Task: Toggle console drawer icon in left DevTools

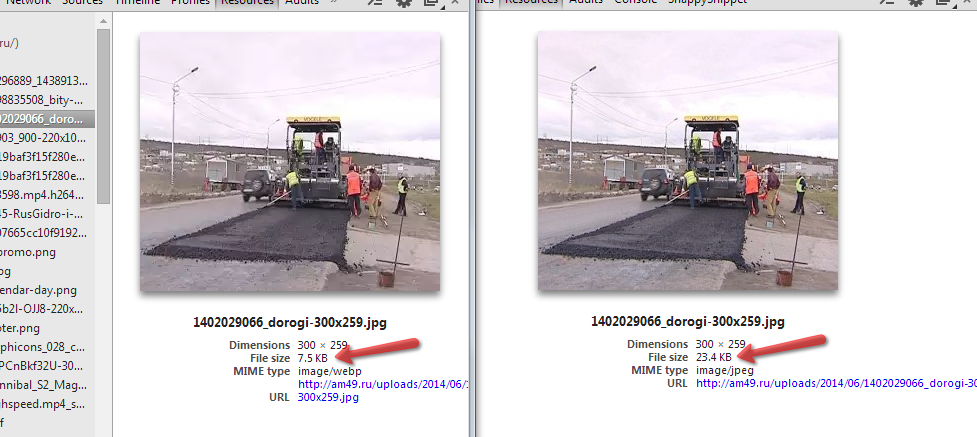Action: 376,3
